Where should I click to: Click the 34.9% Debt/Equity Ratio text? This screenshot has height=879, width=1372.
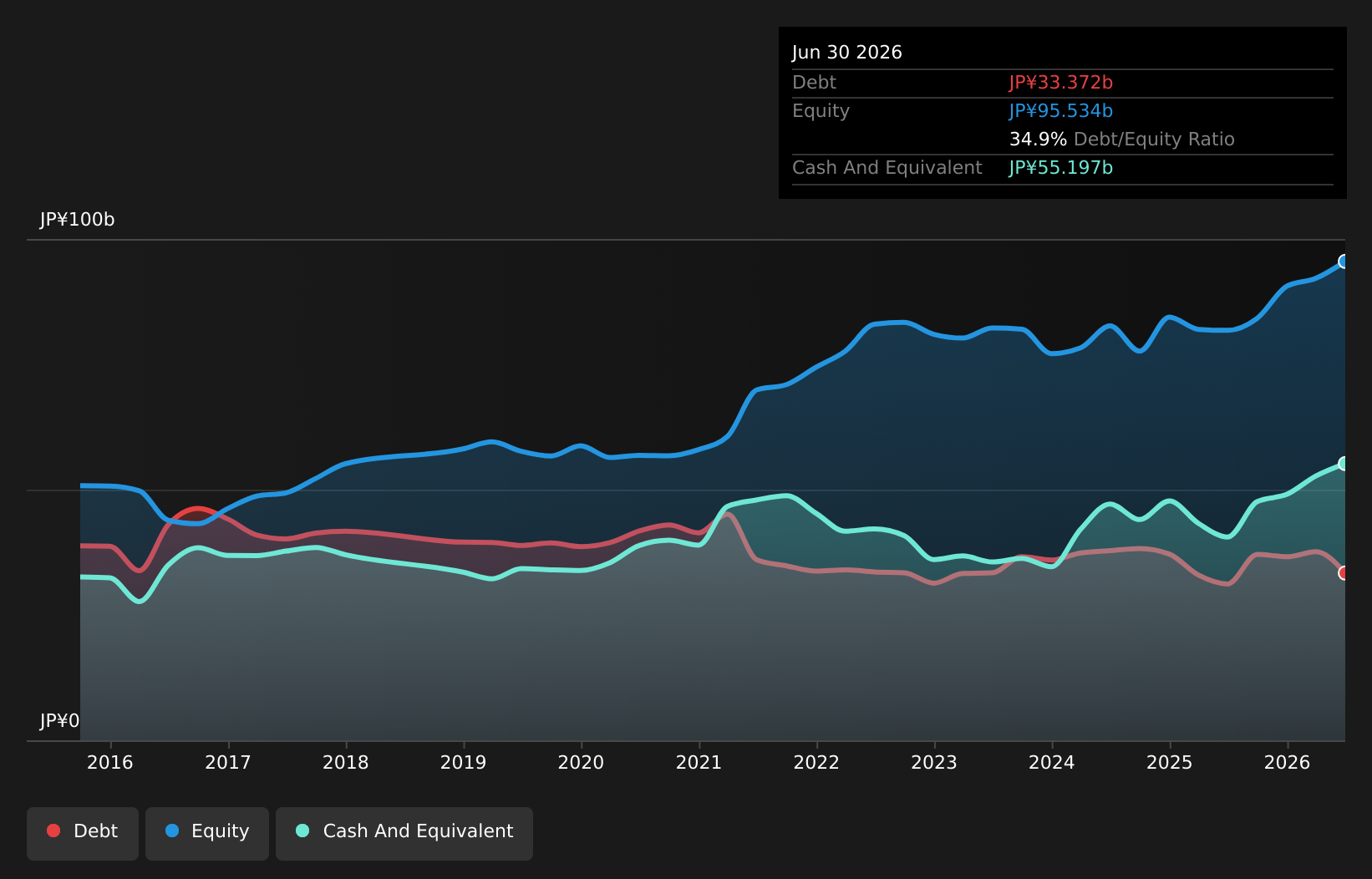coord(1122,140)
